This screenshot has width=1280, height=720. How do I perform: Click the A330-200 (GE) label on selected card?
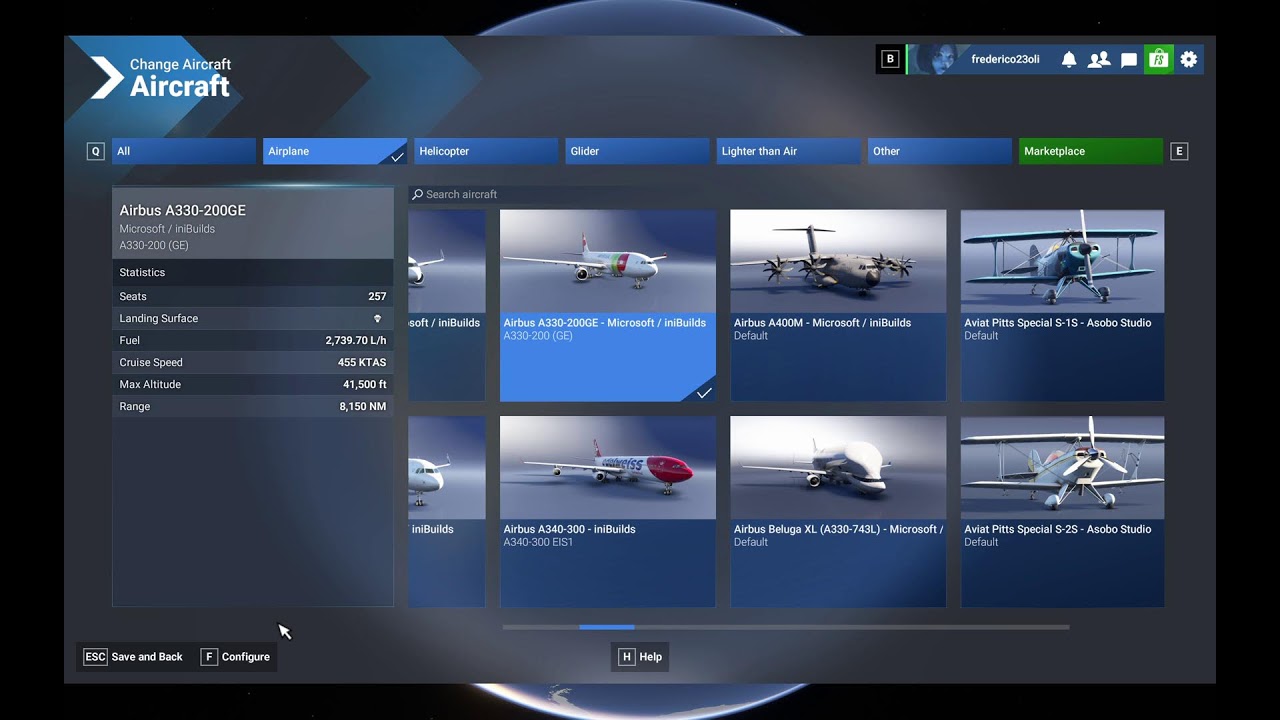pyautogui.click(x=538, y=336)
